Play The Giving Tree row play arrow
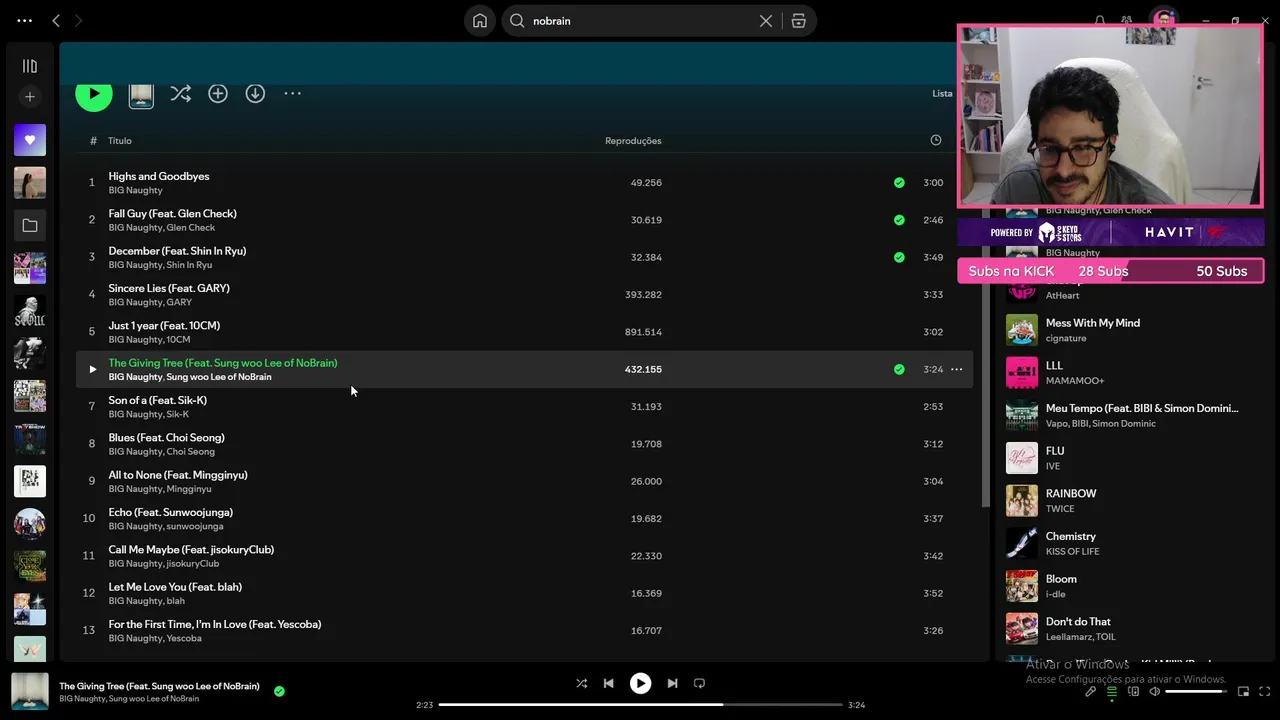1280x720 pixels. (92, 369)
